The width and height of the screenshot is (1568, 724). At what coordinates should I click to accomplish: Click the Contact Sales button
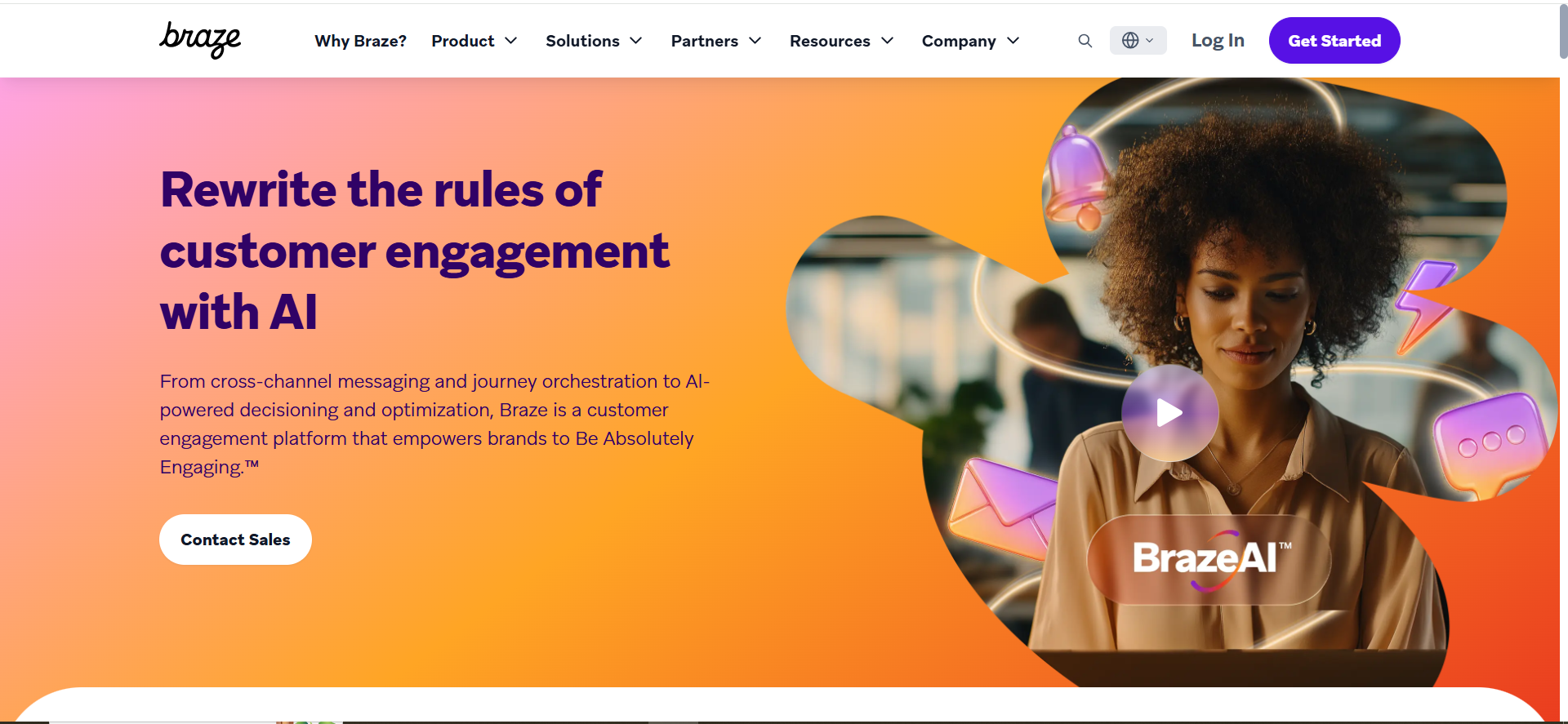[x=235, y=540]
